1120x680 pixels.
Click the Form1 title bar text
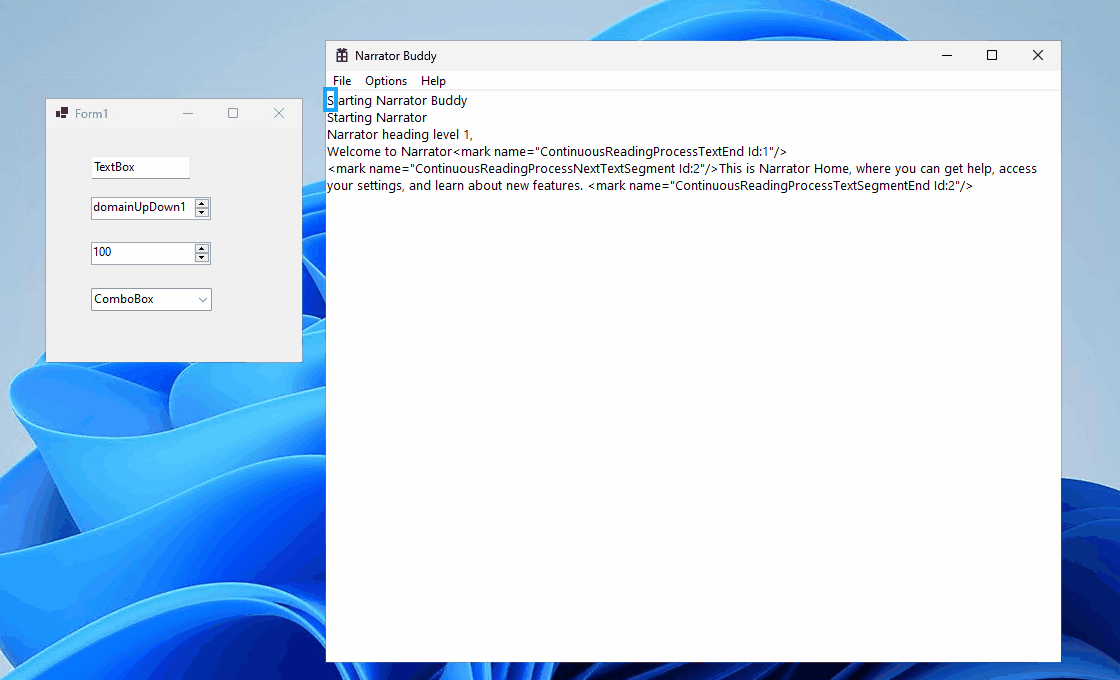(91, 114)
